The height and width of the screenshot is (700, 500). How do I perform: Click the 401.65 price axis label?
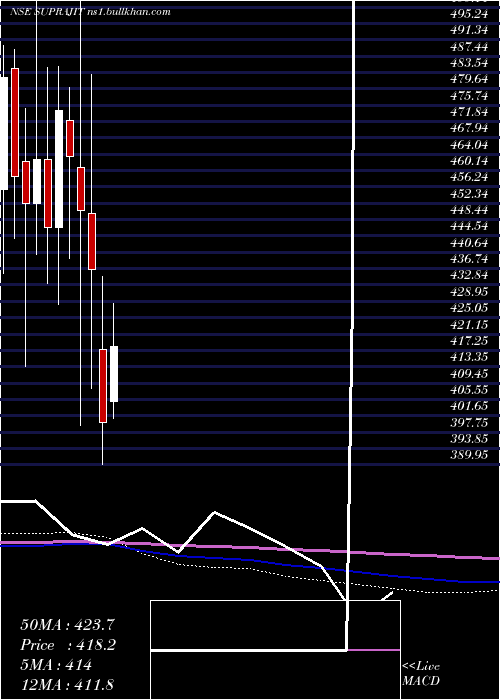469,406
